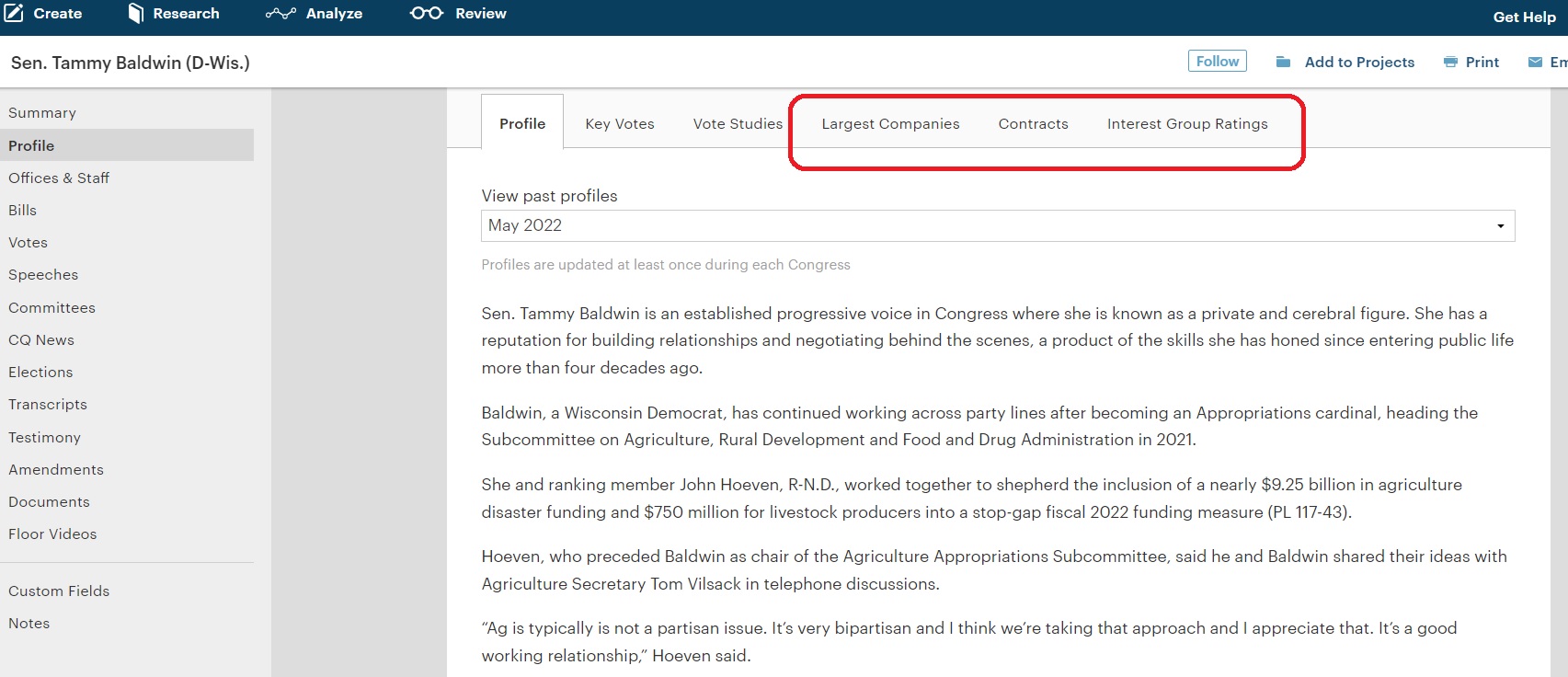Open Floor Videos sidebar item
The height and width of the screenshot is (677, 1568).
52,534
